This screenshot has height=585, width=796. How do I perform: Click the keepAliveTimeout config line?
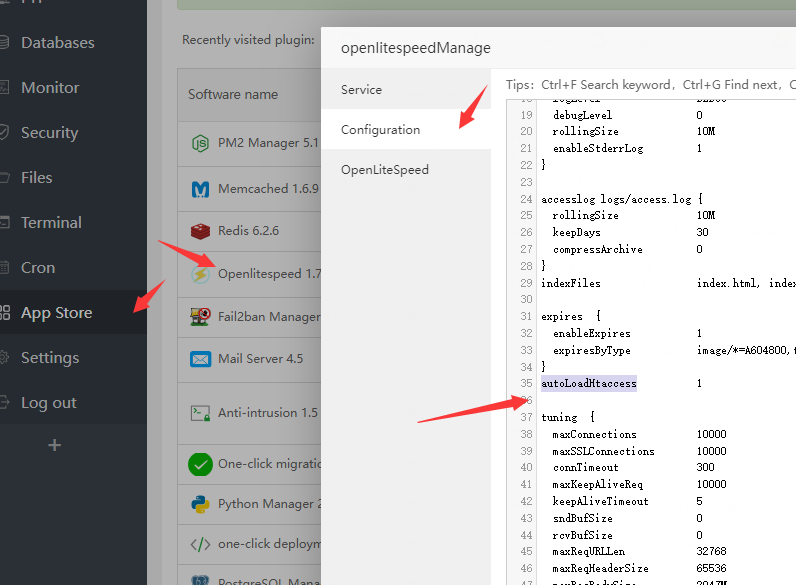pos(601,502)
